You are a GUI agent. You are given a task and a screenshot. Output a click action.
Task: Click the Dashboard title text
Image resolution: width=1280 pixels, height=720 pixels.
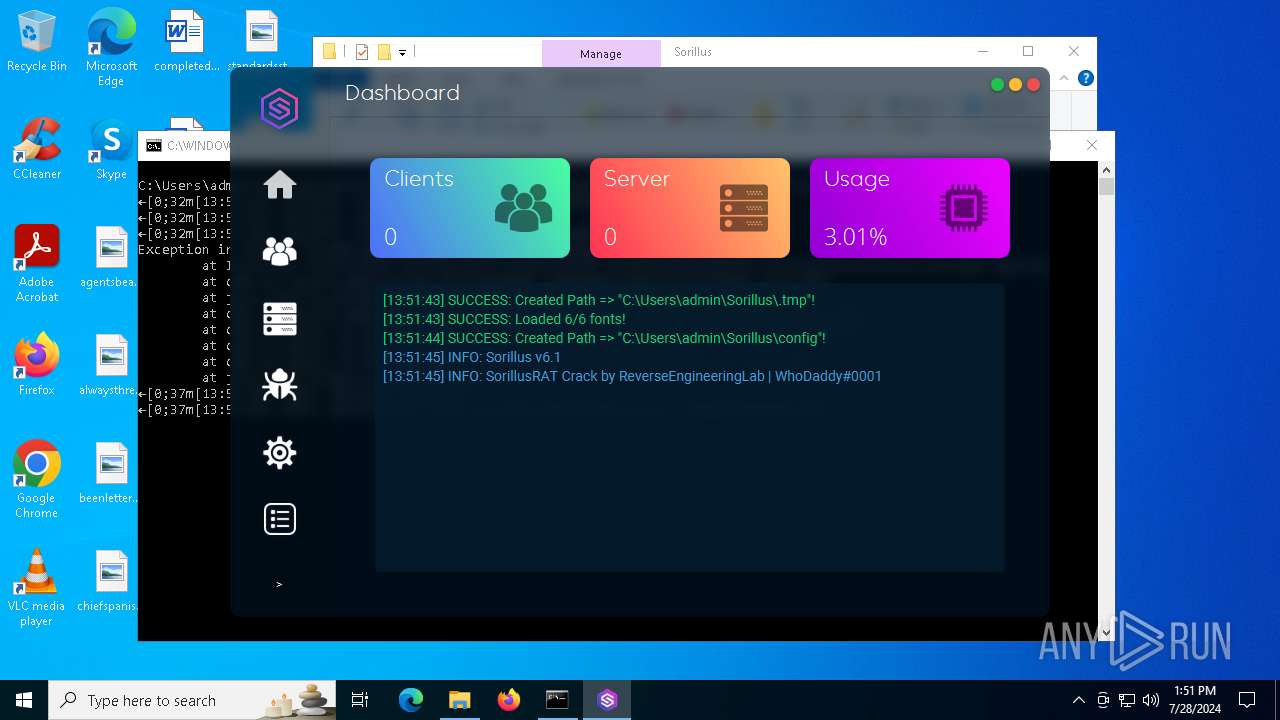coord(402,93)
